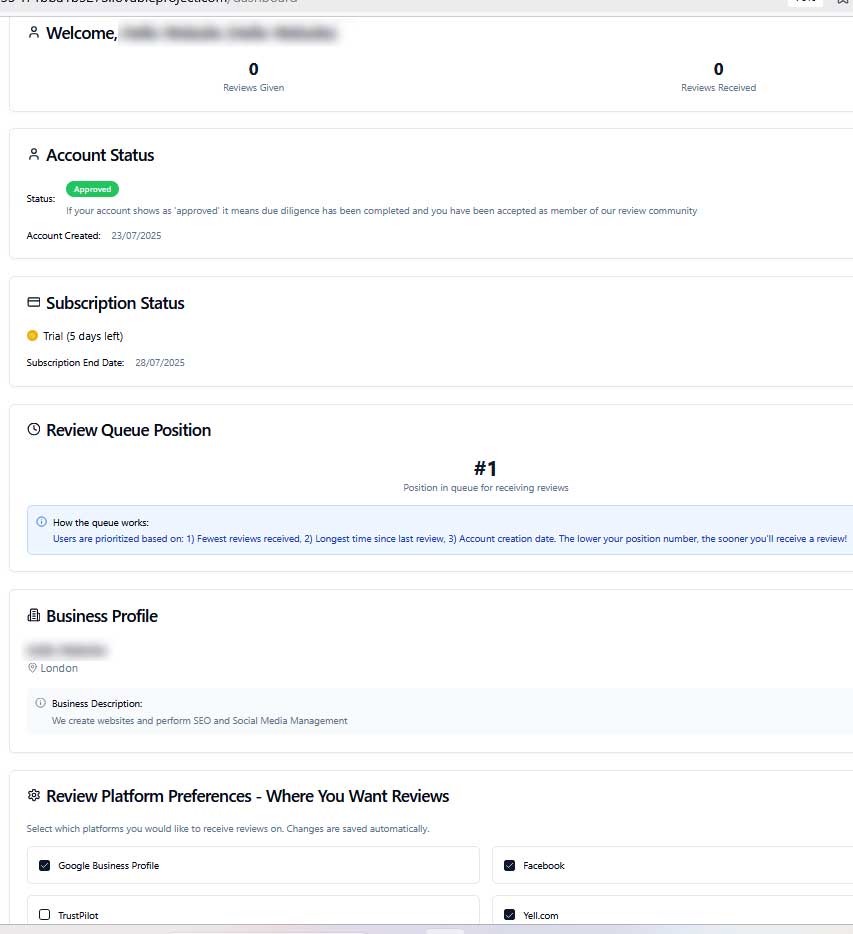The width and height of the screenshot is (853, 934).
Task: Click the Subscription Status card icon
Action: (33, 302)
